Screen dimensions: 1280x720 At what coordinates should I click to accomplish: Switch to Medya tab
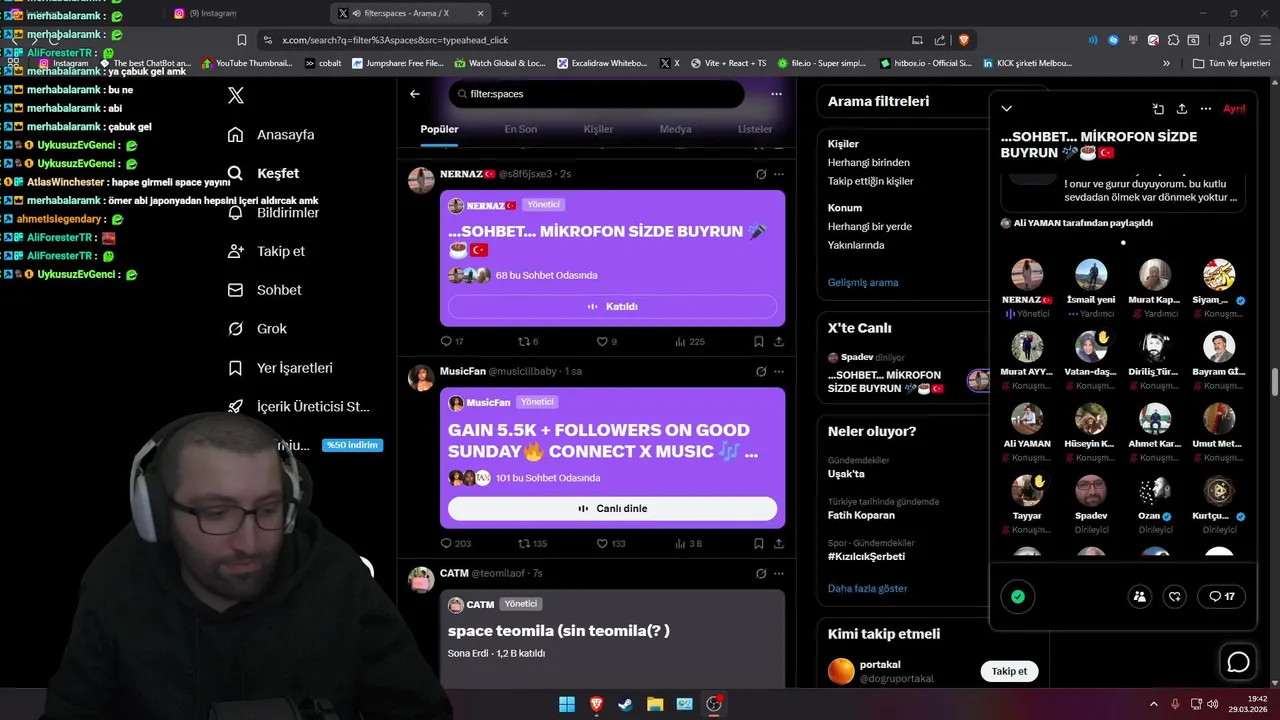pyautogui.click(x=675, y=130)
